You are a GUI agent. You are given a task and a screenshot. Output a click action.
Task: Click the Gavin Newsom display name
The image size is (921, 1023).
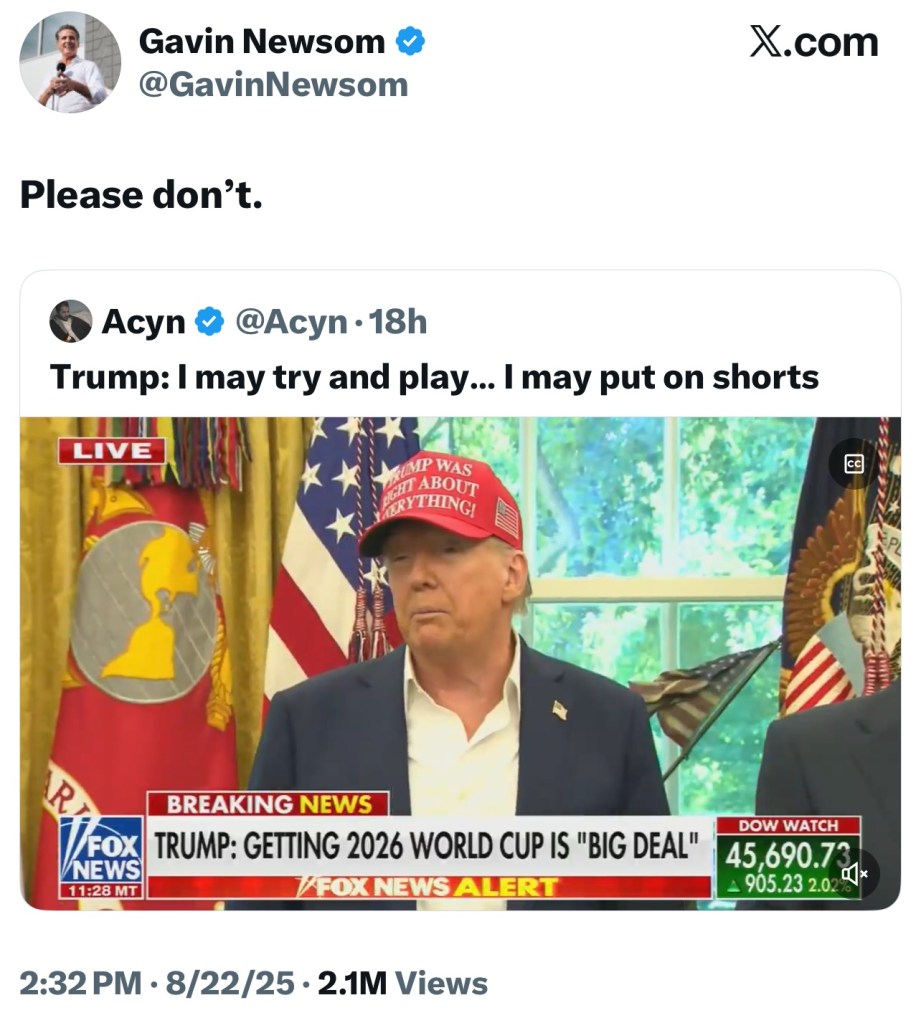pyautogui.click(x=262, y=42)
